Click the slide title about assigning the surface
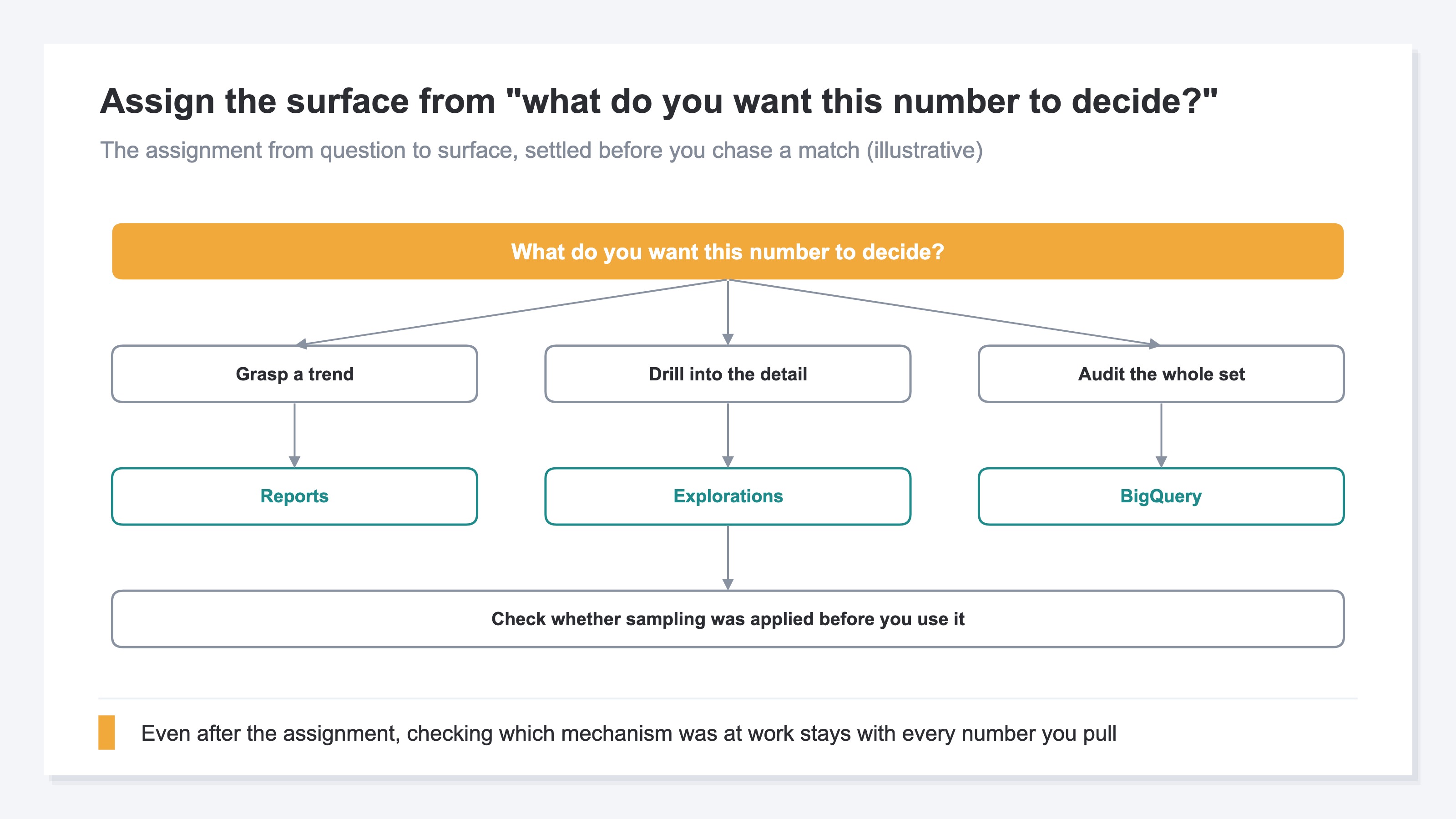 coord(658,101)
